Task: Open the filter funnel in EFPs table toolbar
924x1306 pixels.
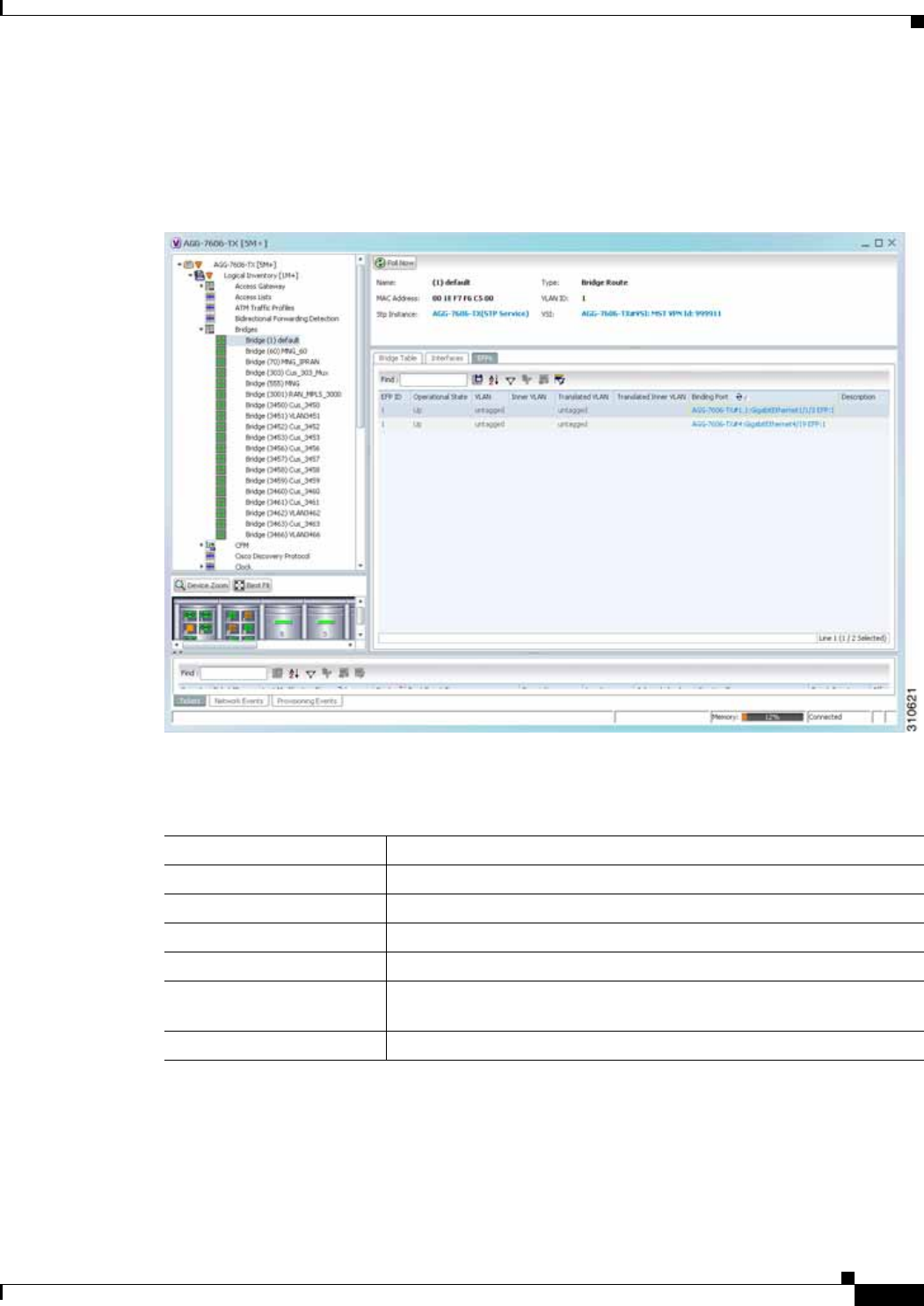Action: pos(510,380)
